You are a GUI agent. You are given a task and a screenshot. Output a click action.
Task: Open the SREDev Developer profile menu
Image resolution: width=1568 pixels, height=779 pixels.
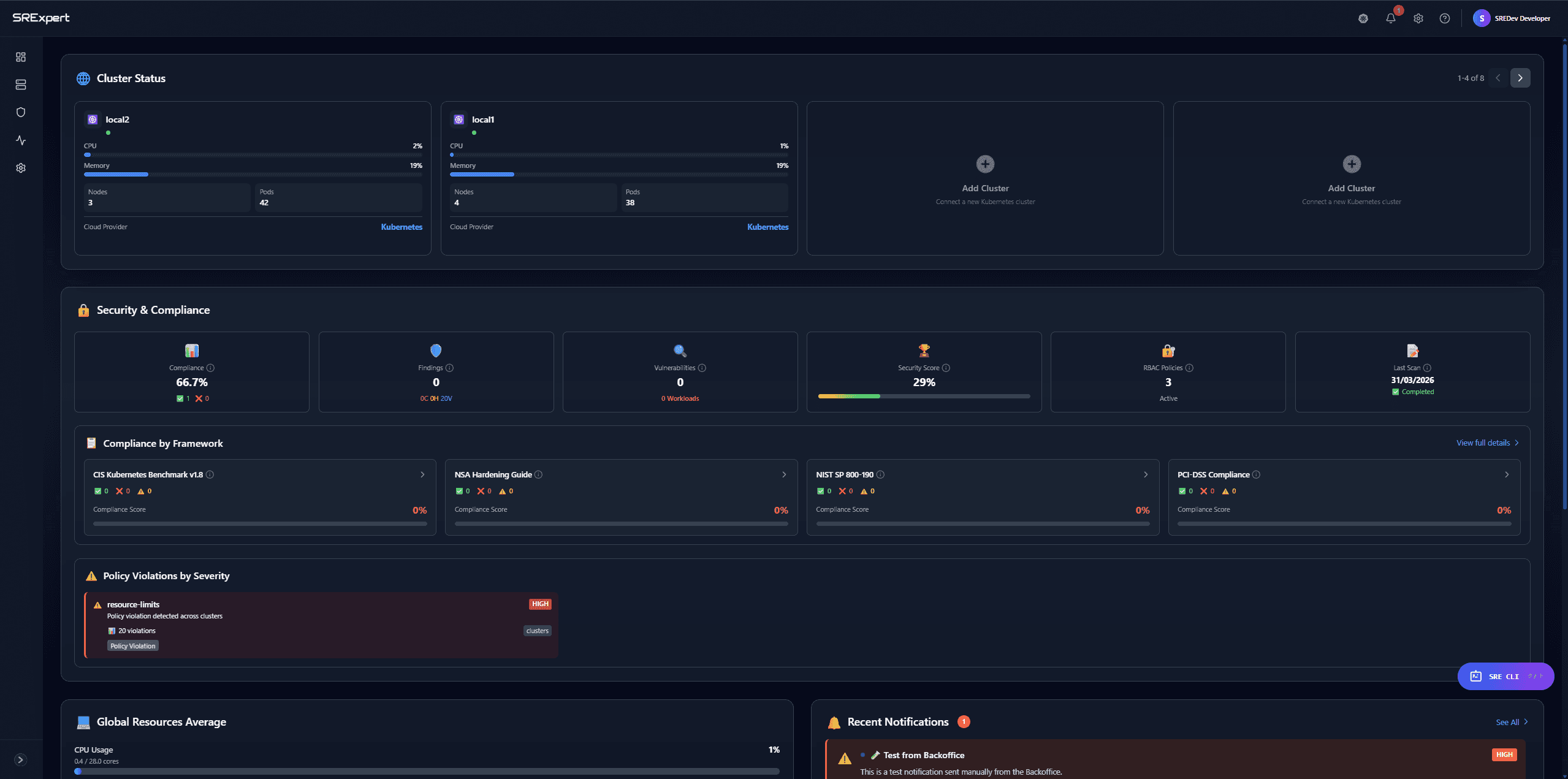(1513, 18)
